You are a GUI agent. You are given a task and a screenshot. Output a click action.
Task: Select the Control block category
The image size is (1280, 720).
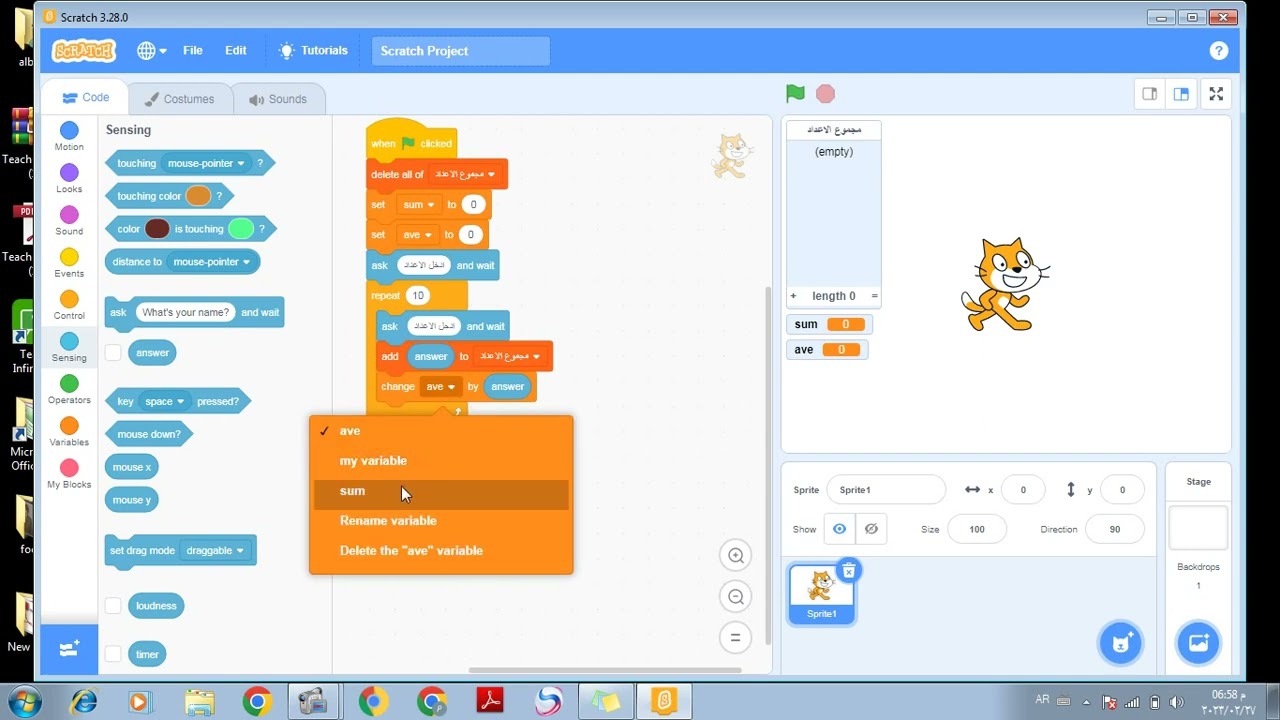(x=69, y=305)
